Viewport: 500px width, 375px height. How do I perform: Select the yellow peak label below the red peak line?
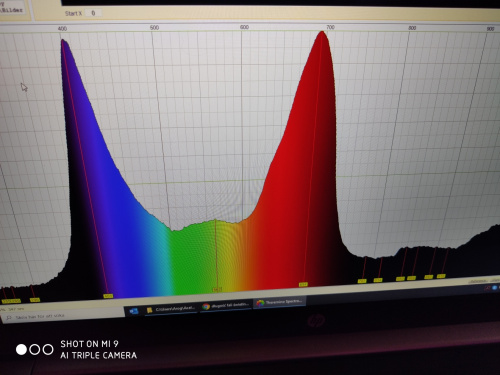303,284
